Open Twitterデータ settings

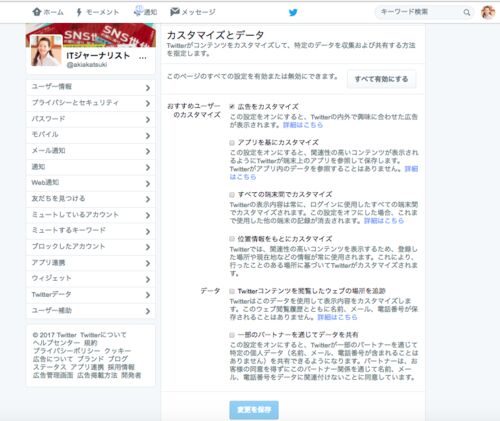click(91, 295)
